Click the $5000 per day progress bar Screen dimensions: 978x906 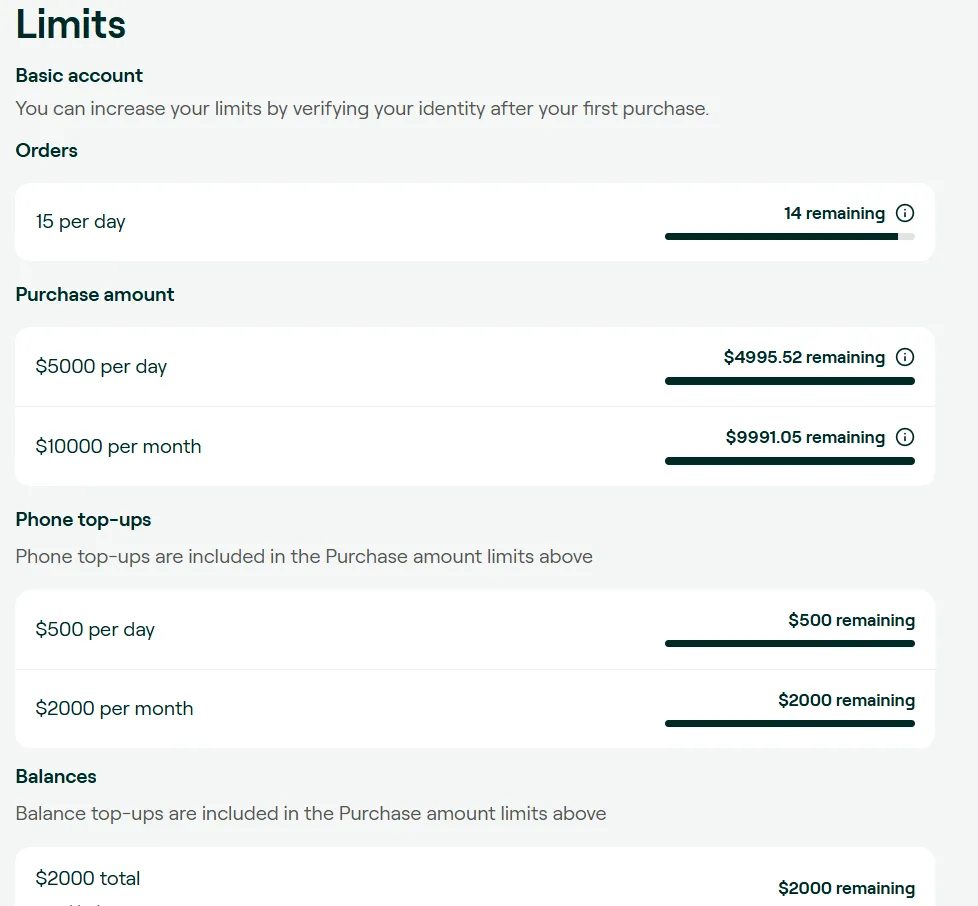[x=790, y=381]
